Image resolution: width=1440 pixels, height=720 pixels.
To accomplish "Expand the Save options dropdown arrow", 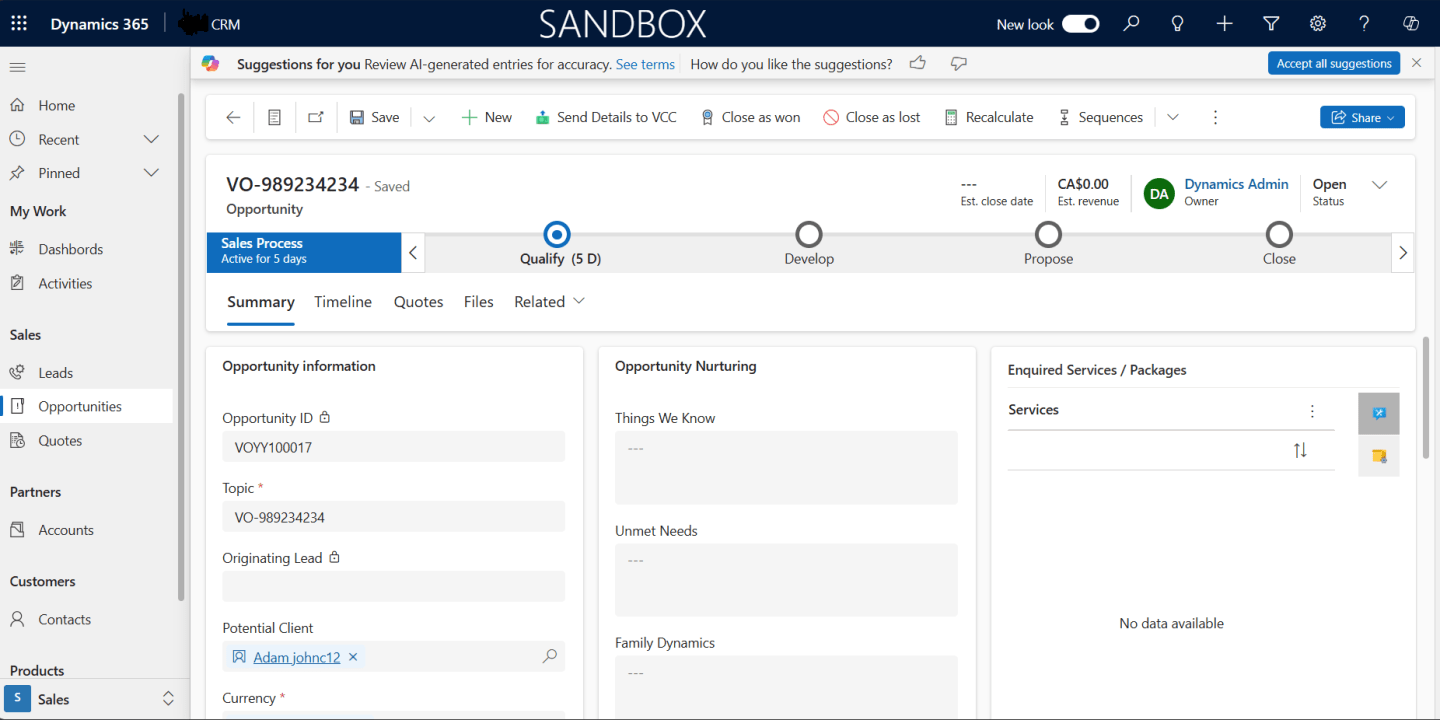I will coord(429,118).
